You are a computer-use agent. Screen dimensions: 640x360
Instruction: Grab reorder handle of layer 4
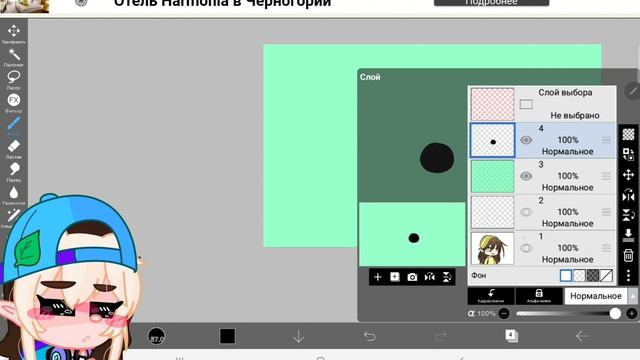[606, 140]
